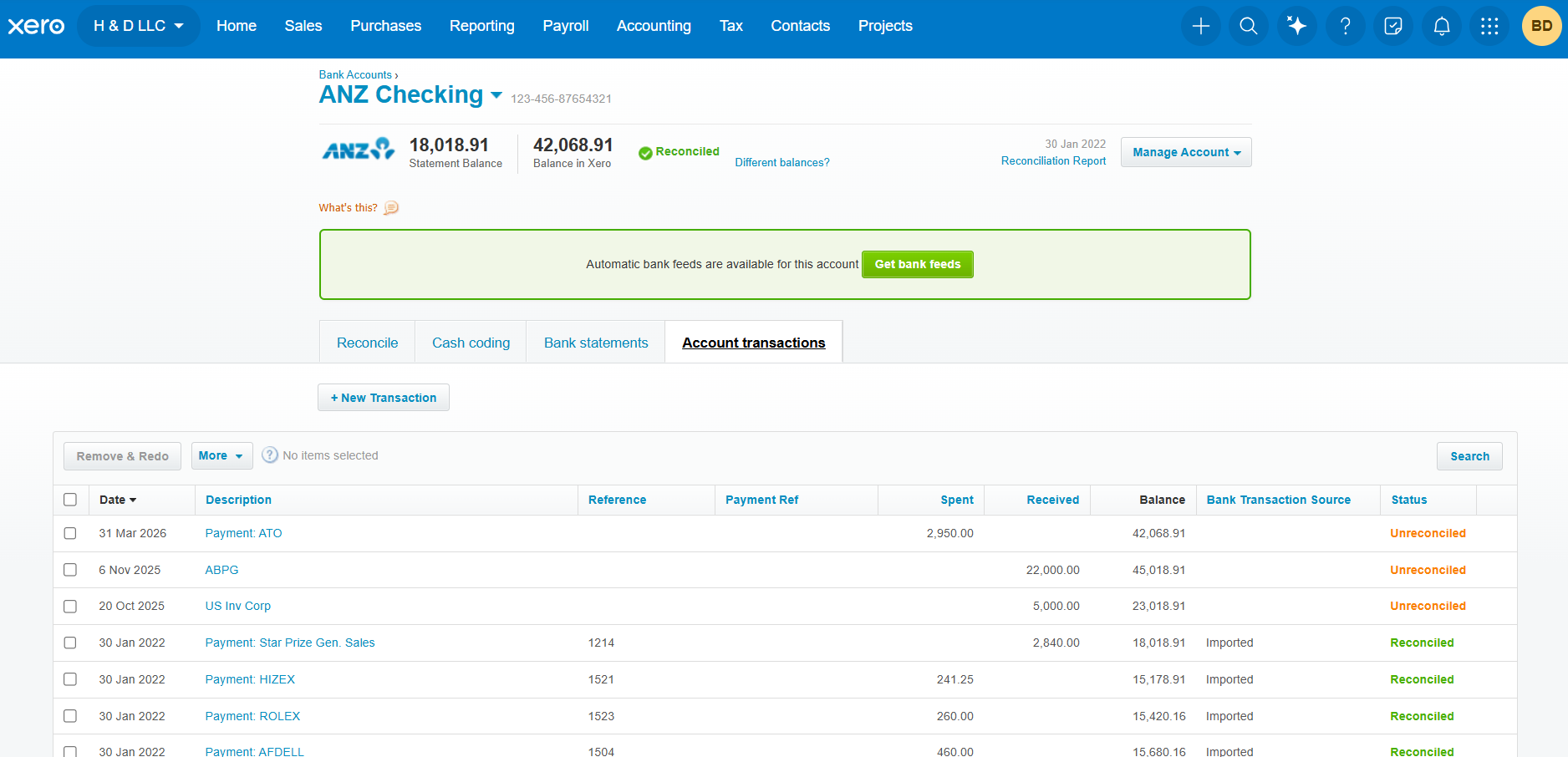Sort by the Bank Transaction Source column header

1278,500
